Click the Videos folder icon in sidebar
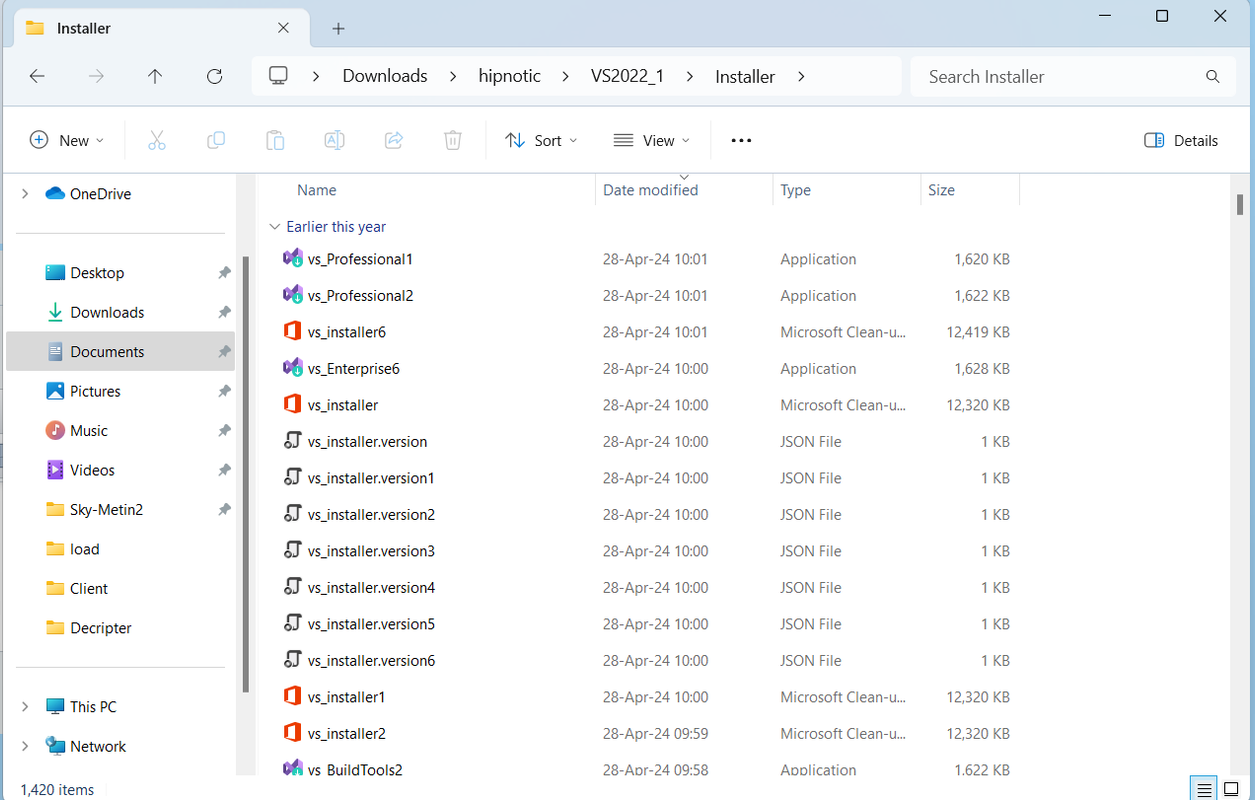Screen dimensions: 1255x800 coord(55,470)
